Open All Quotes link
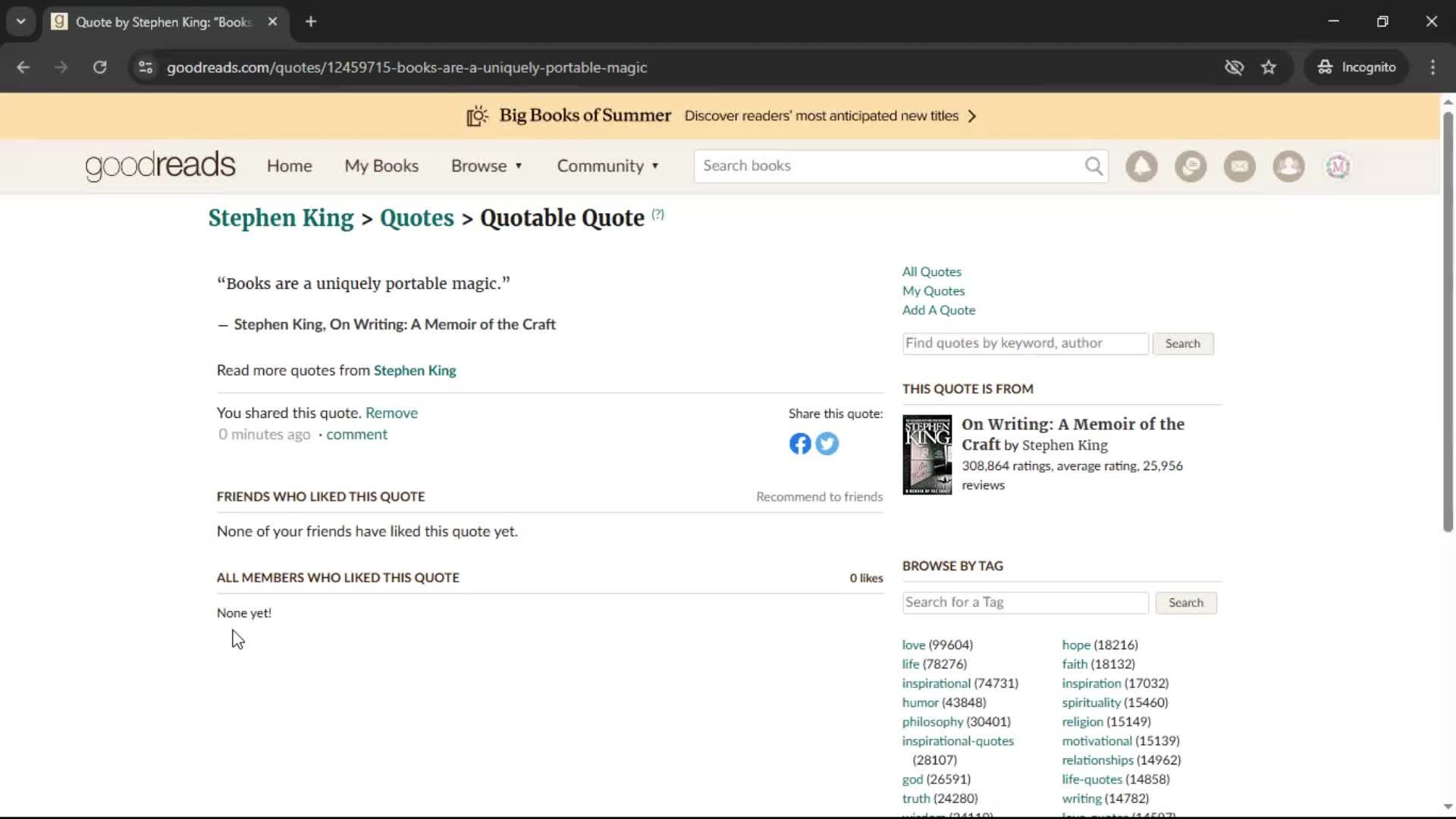 [x=931, y=271]
